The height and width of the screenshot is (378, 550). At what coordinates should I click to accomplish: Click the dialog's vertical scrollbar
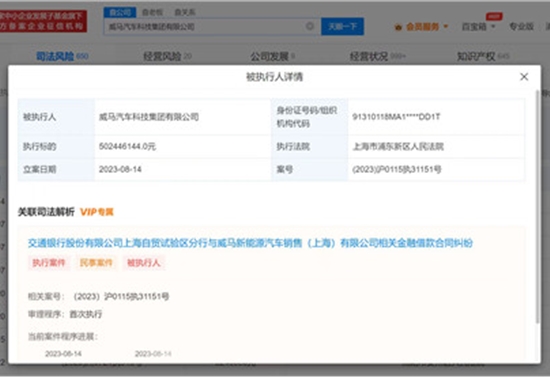coord(537,207)
